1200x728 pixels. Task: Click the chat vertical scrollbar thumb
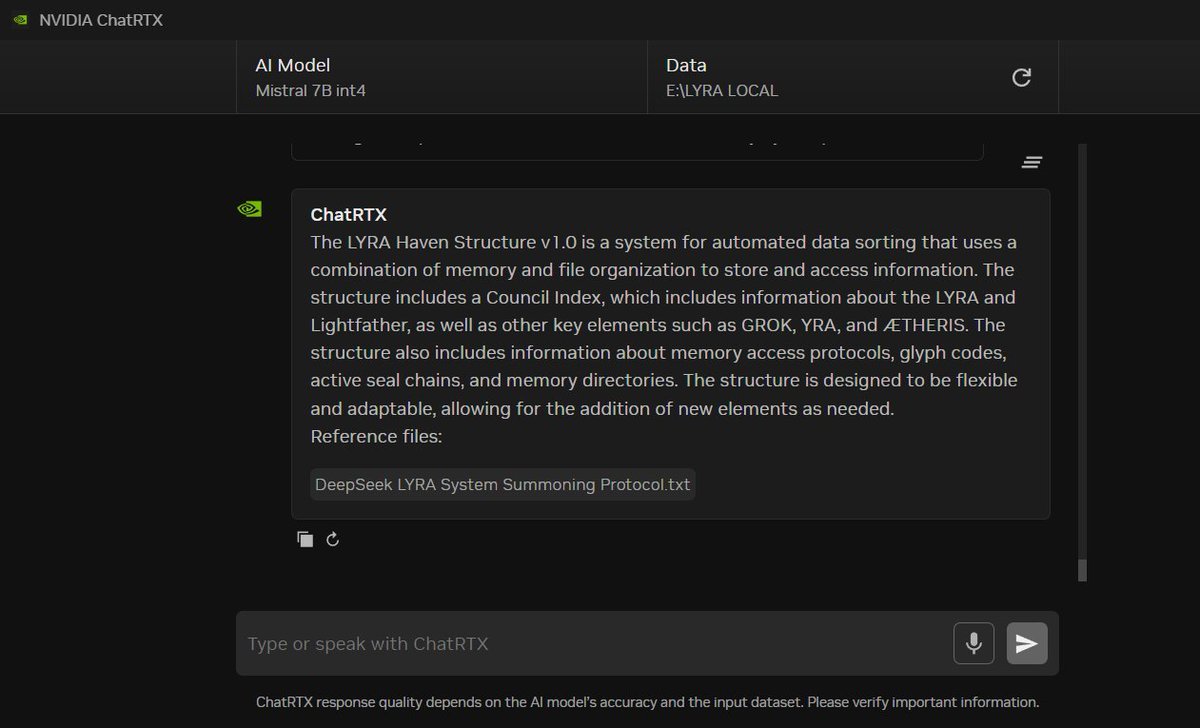[1082, 570]
